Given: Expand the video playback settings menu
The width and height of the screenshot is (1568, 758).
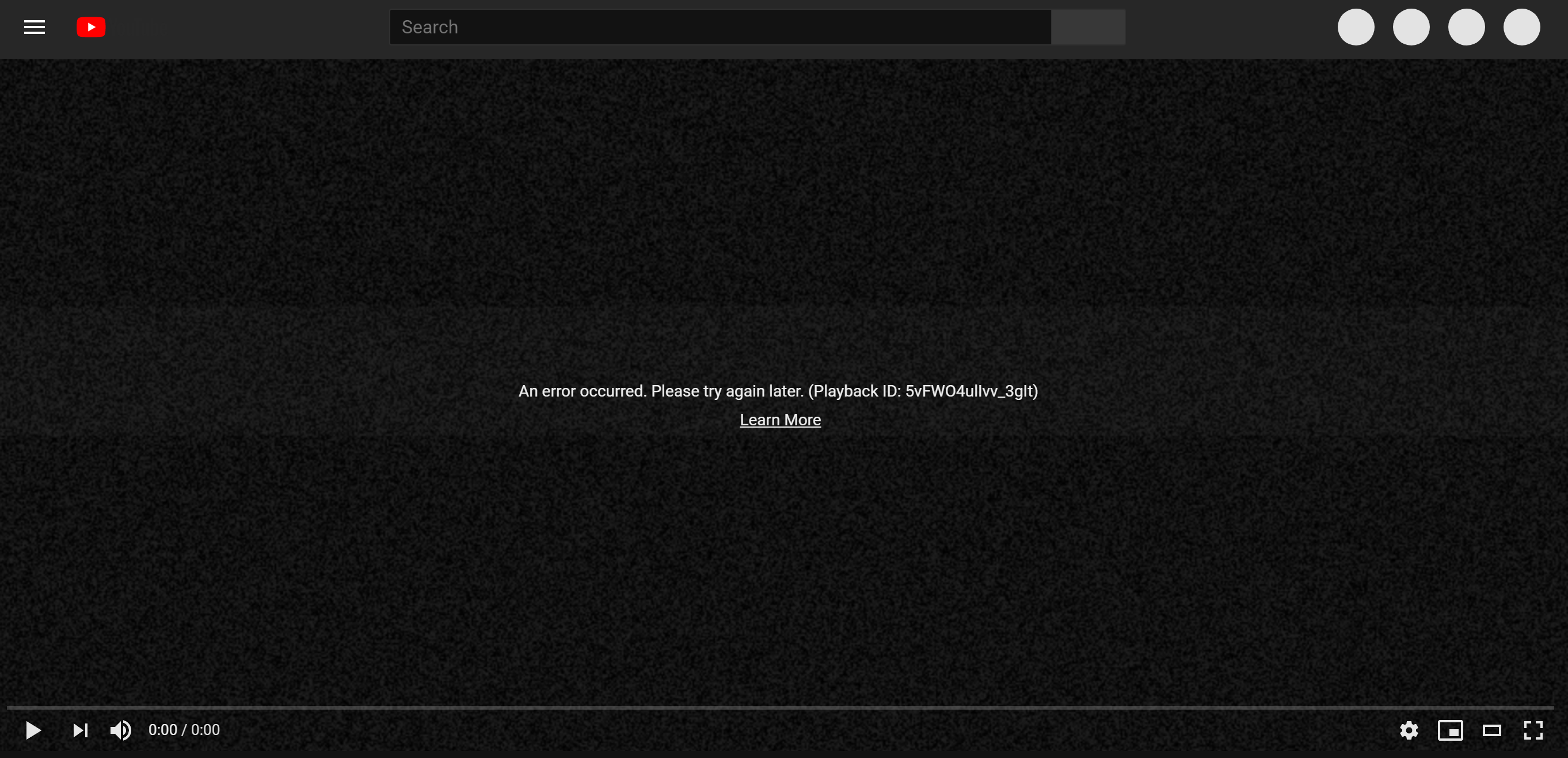Looking at the screenshot, I should click(x=1409, y=730).
